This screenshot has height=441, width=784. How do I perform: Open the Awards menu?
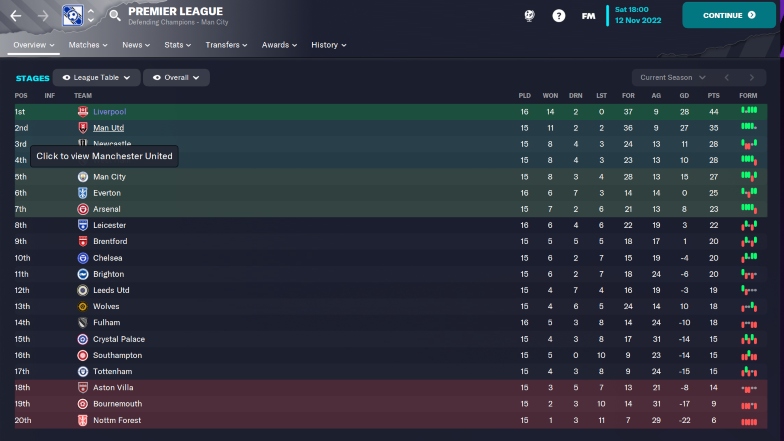(279, 45)
